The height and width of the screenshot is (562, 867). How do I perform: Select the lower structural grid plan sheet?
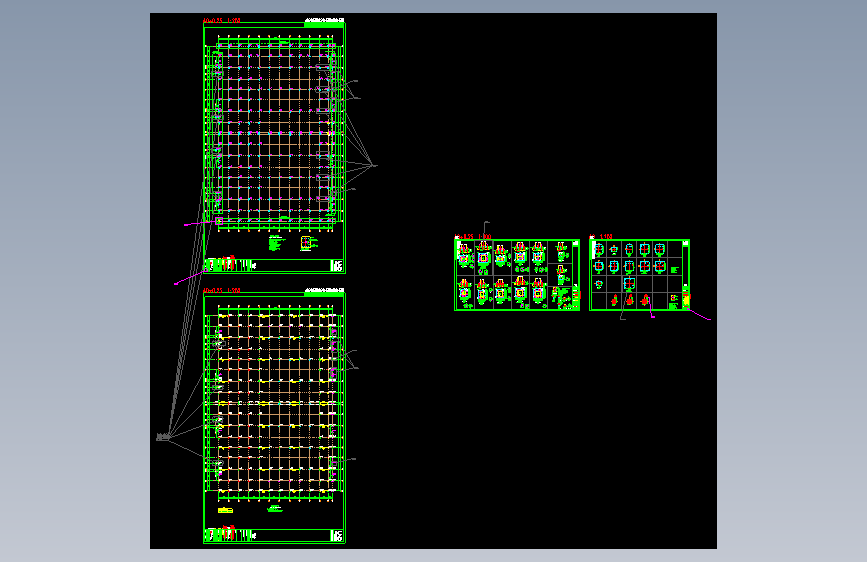274,418
